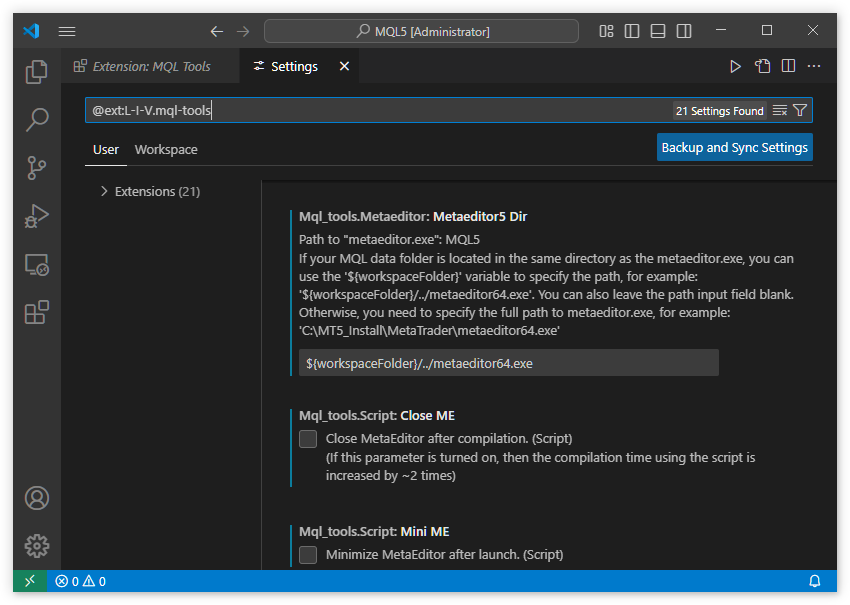Screen dimensions: 850x605
Task: Go back with the left arrow
Action: tap(217, 31)
